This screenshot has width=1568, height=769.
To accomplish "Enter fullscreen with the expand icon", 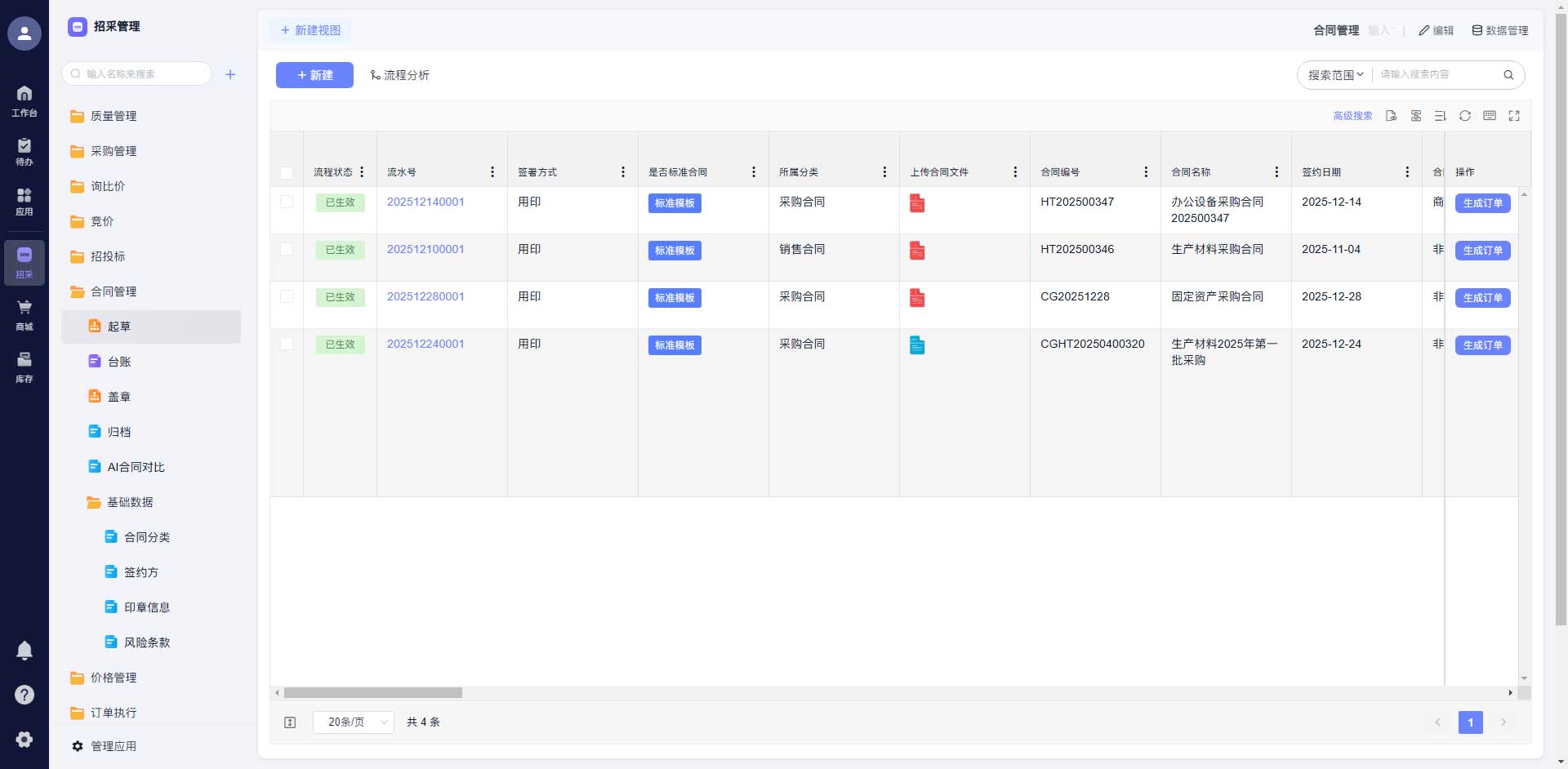I will 1514,116.
